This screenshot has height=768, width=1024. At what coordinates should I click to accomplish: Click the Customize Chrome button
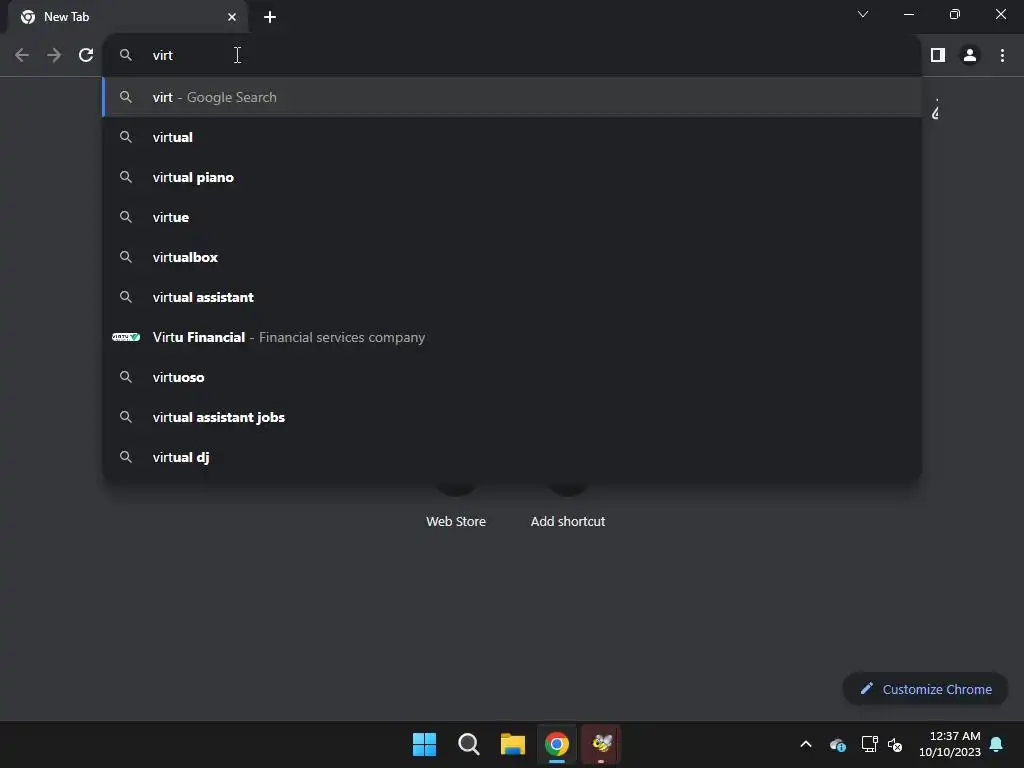925,689
